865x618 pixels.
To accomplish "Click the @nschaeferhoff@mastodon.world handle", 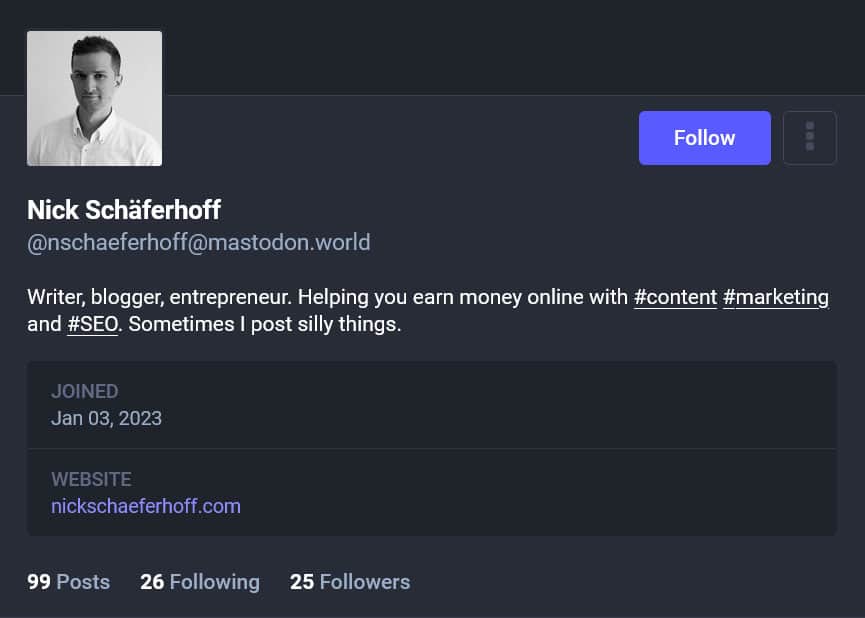I will (198, 242).
